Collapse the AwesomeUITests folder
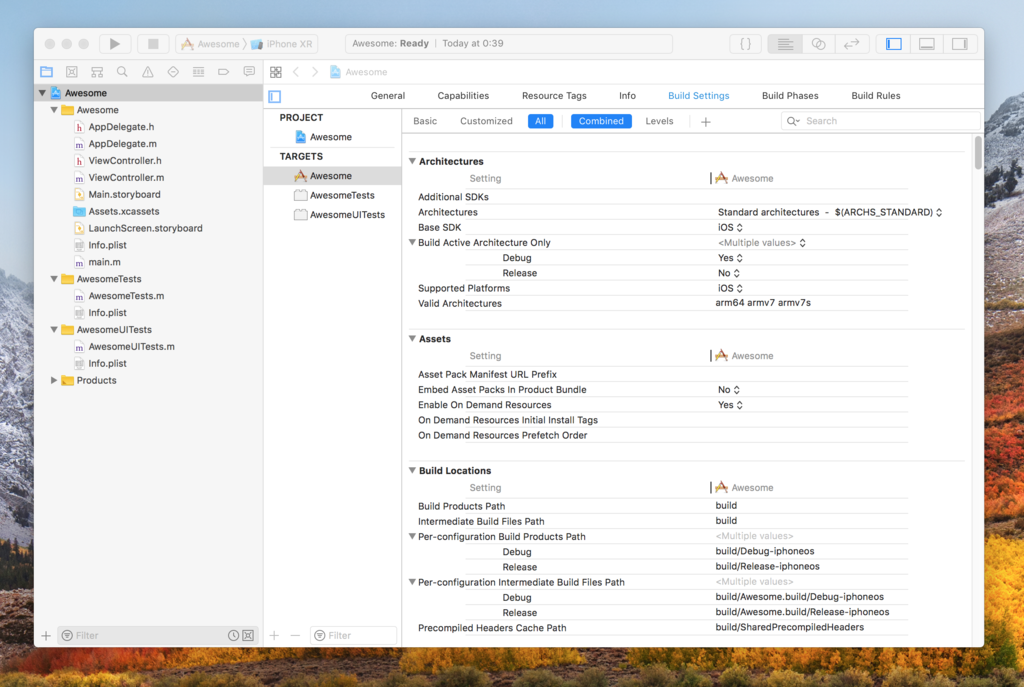This screenshot has height=687, width=1024. click(x=54, y=330)
